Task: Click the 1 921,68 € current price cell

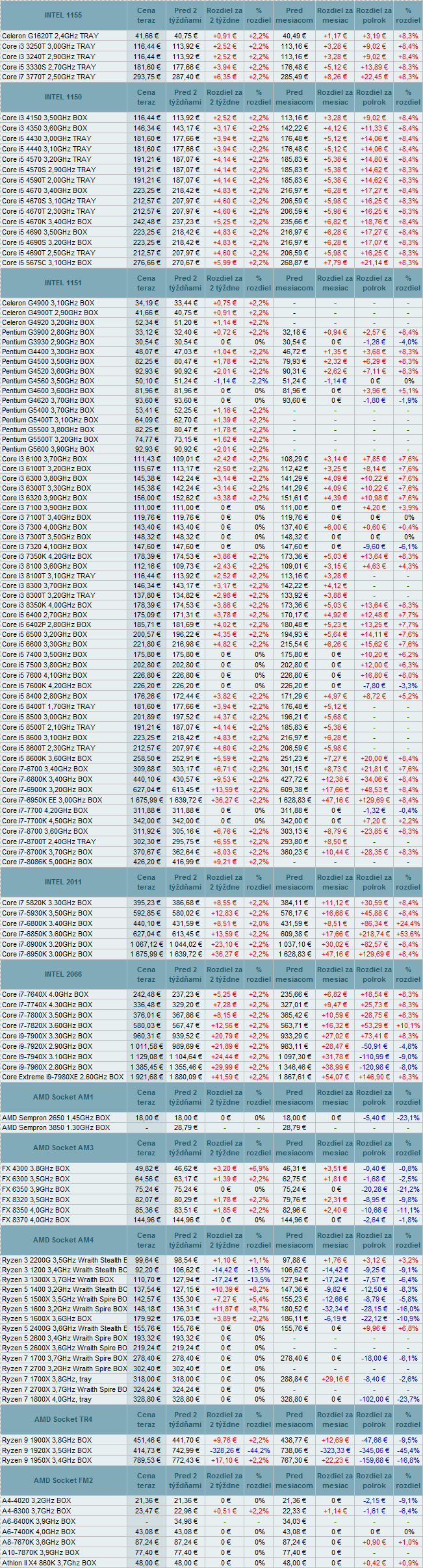Action: tap(146, 1077)
